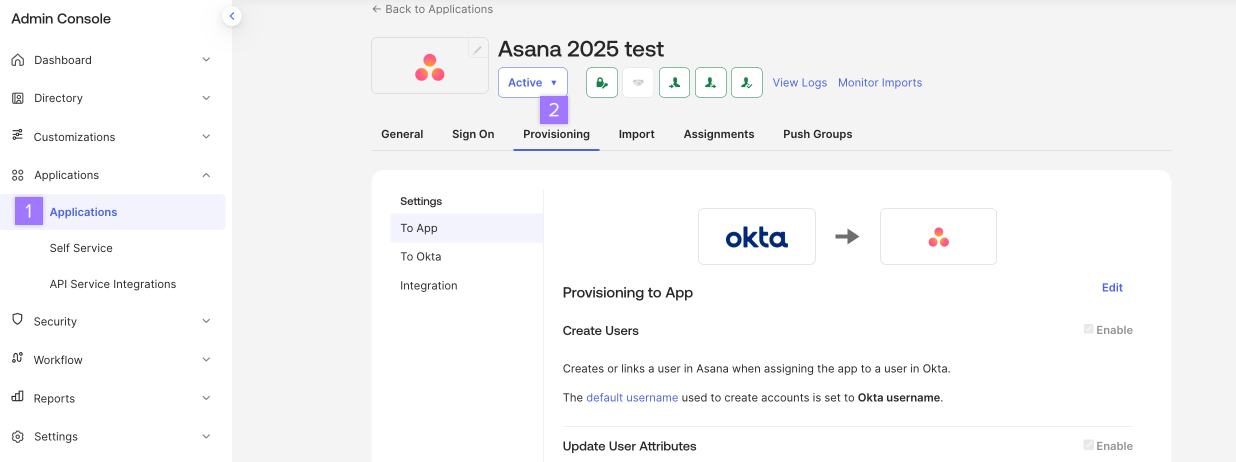Click the Reports bar chart icon
This screenshot has width=1236, height=462.
pos(17,397)
